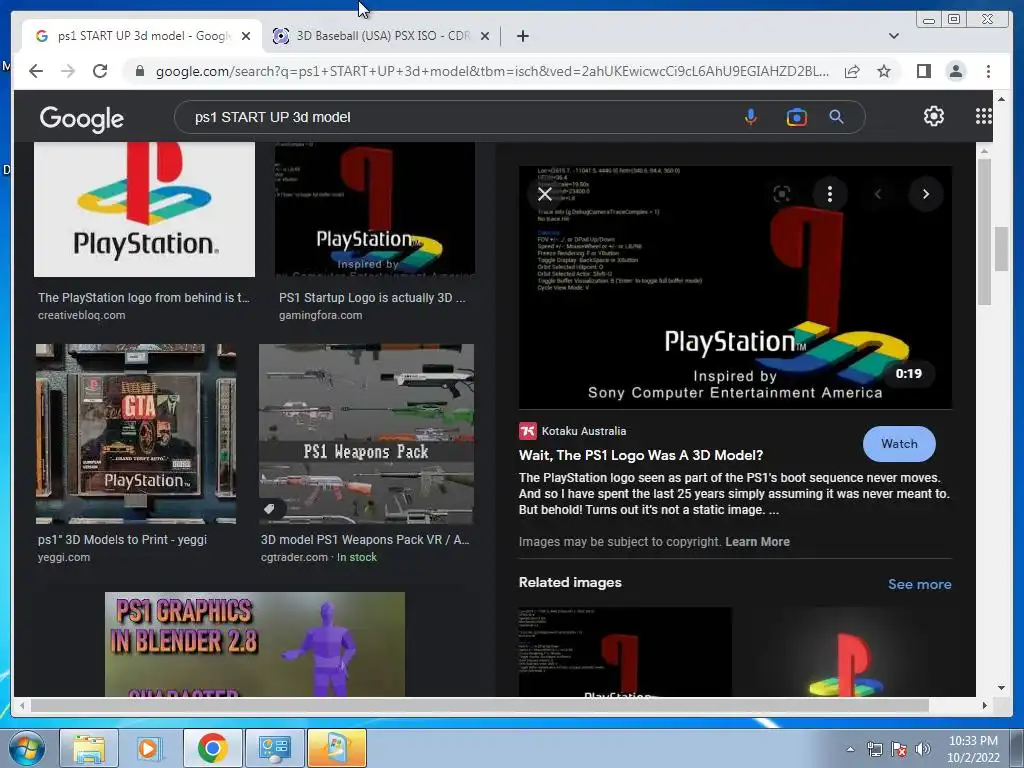Open the large PlayStation preview image
Image resolution: width=1024 pixels, height=768 pixels.
735,287
